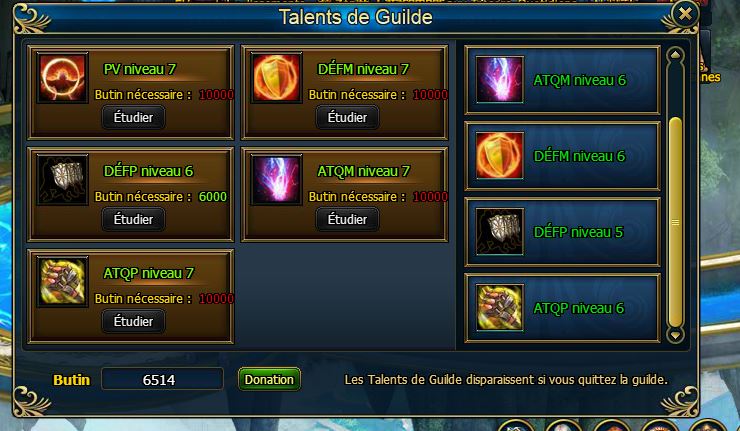Study the ATQP niveau 7 talent
The height and width of the screenshot is (431, 740).
[x=134, y=321]
